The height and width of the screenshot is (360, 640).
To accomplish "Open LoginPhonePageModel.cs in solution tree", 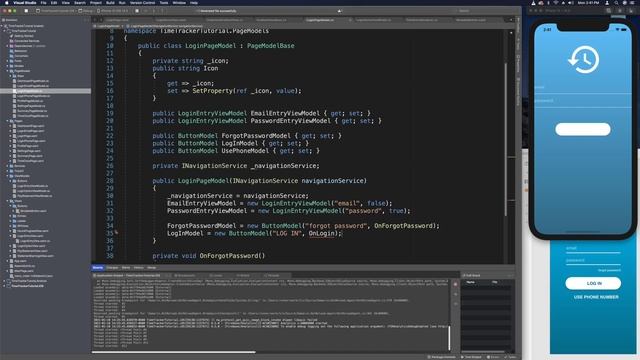I will [33, 96].
